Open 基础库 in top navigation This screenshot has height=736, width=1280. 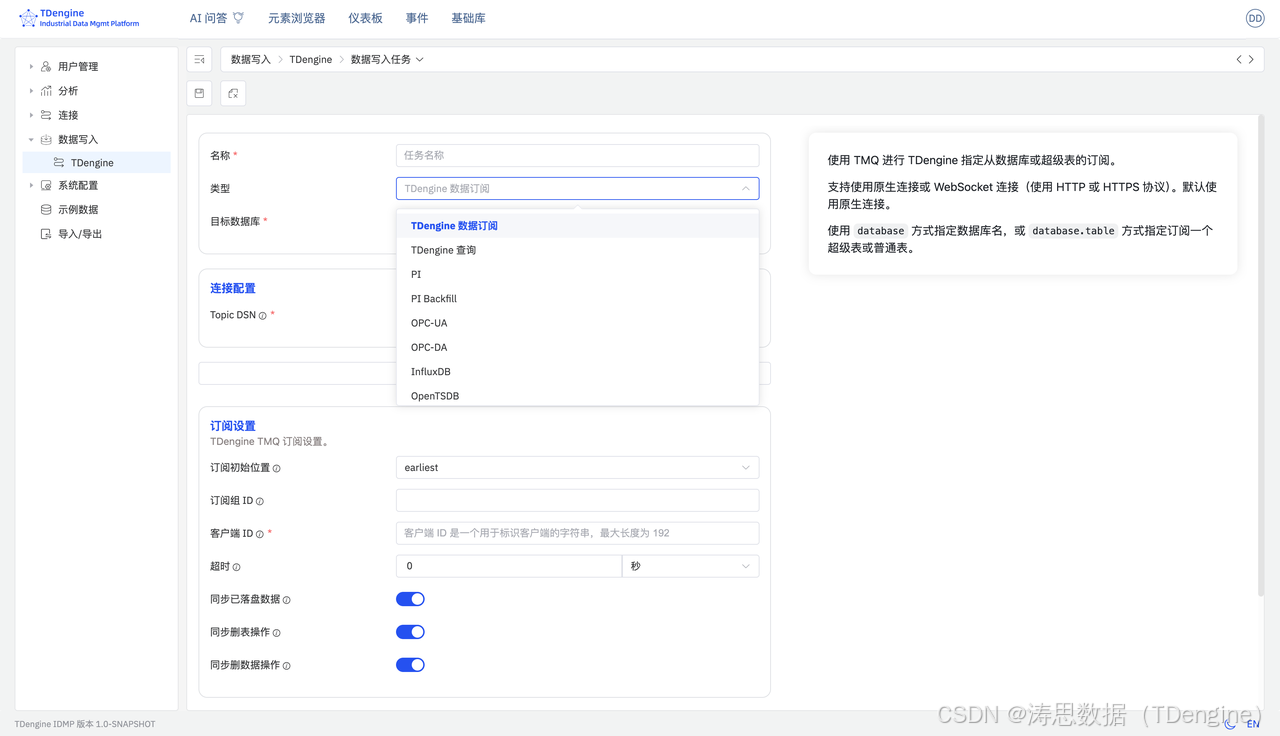[x=468, y=18]
